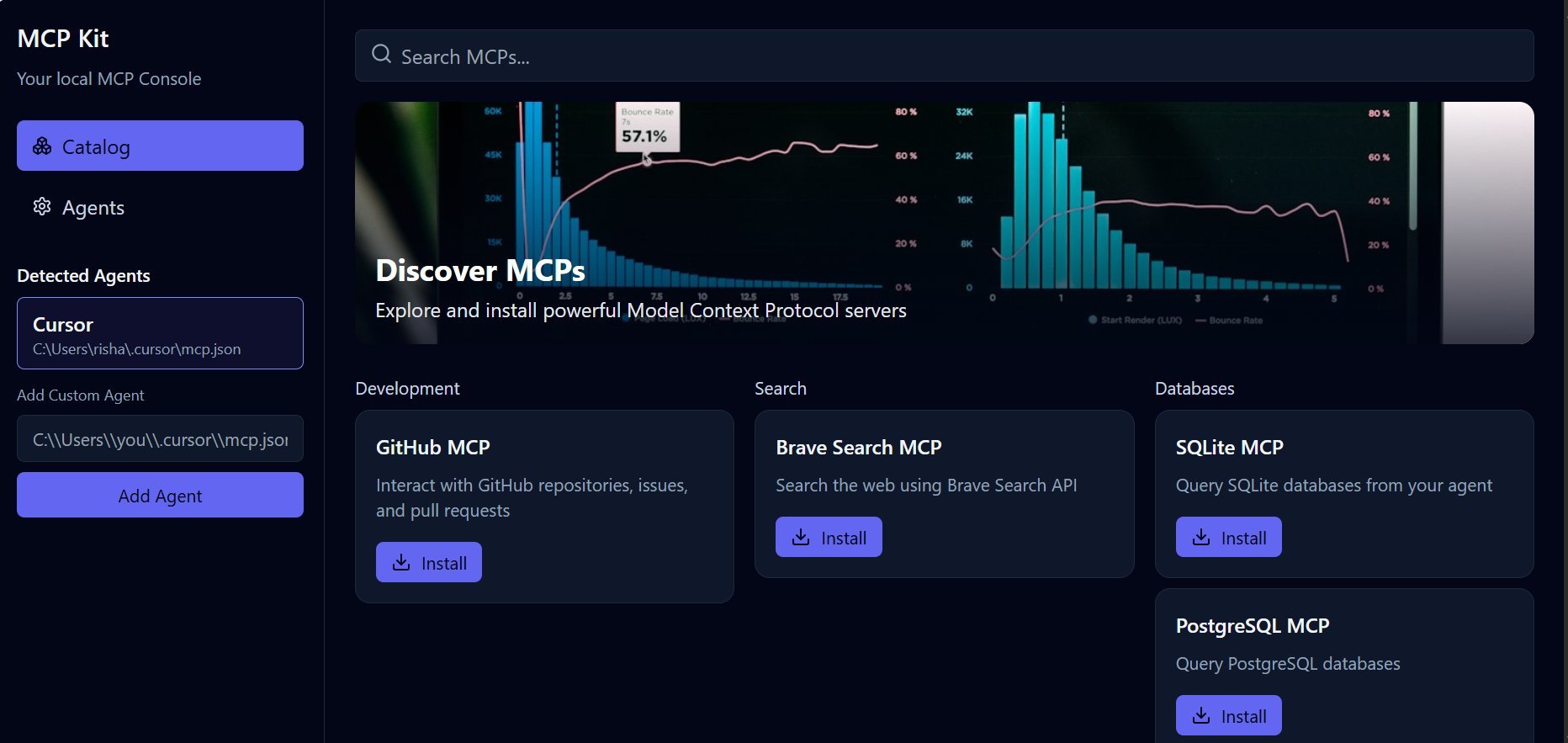Click the custom agent path input field
The width and height of the screenshot is (1568, 743).
(160, 439)
